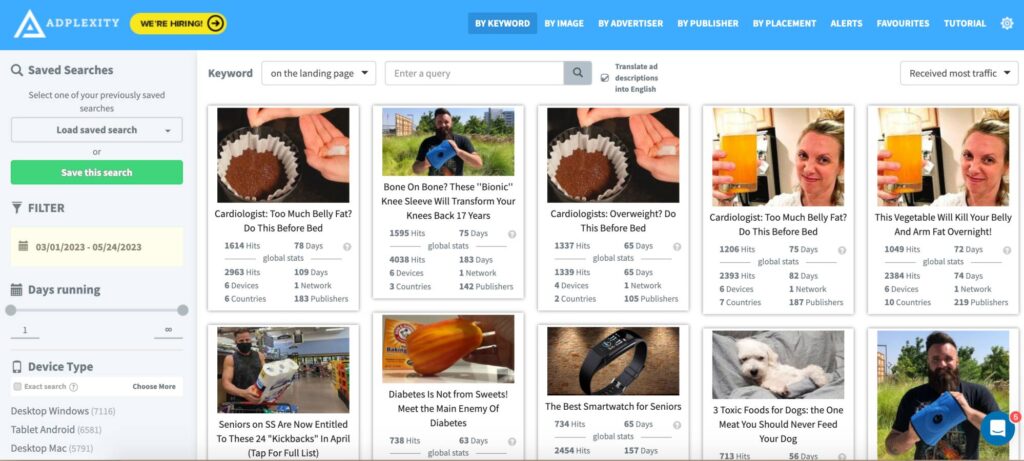Open By Advertiser tab
Viewport: 1024px width, 461px height.
tap(630, 24)
